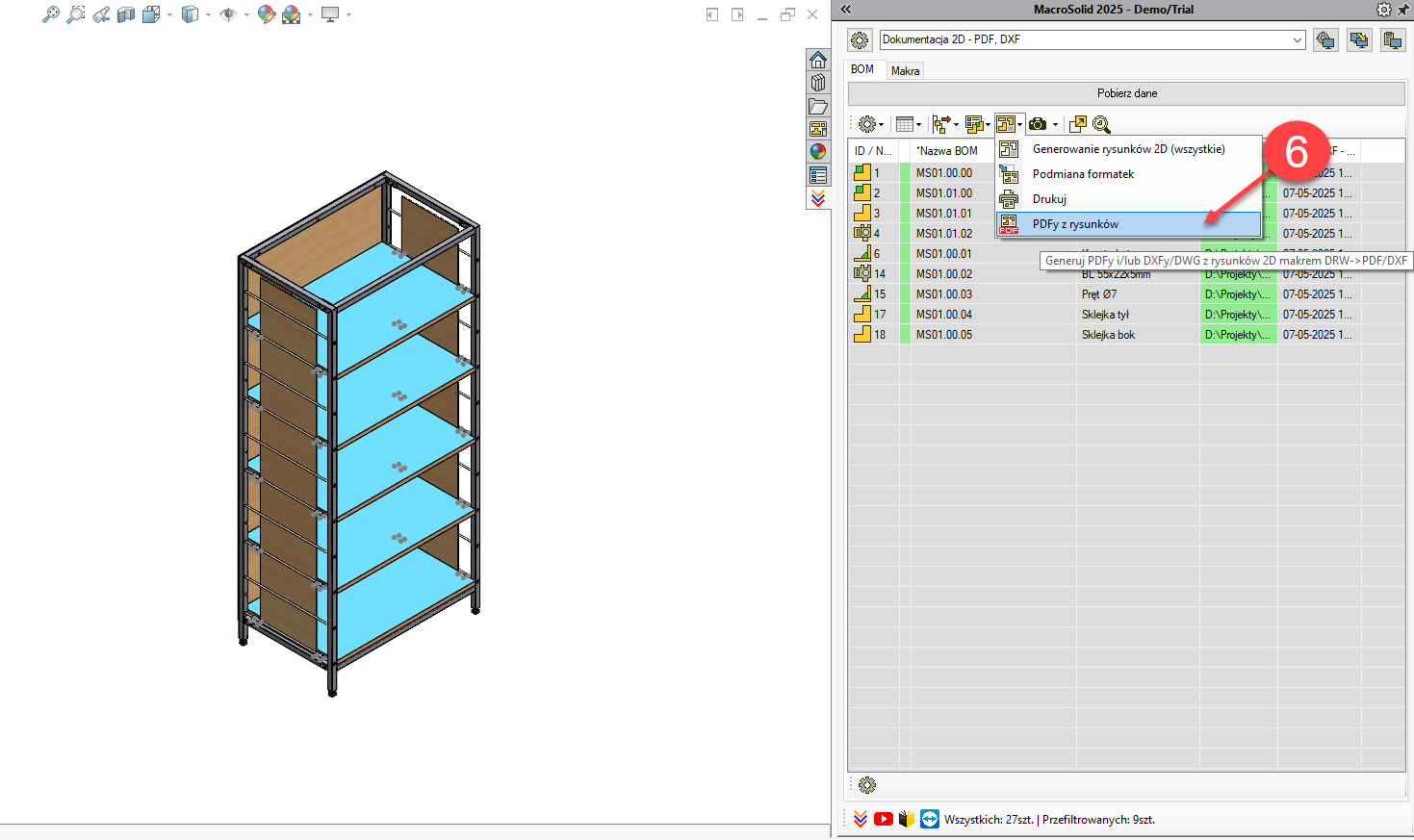1414x840 pixels.
Task: Open the View Settings dropdown arrow
Action: click(x=348, y=14)
